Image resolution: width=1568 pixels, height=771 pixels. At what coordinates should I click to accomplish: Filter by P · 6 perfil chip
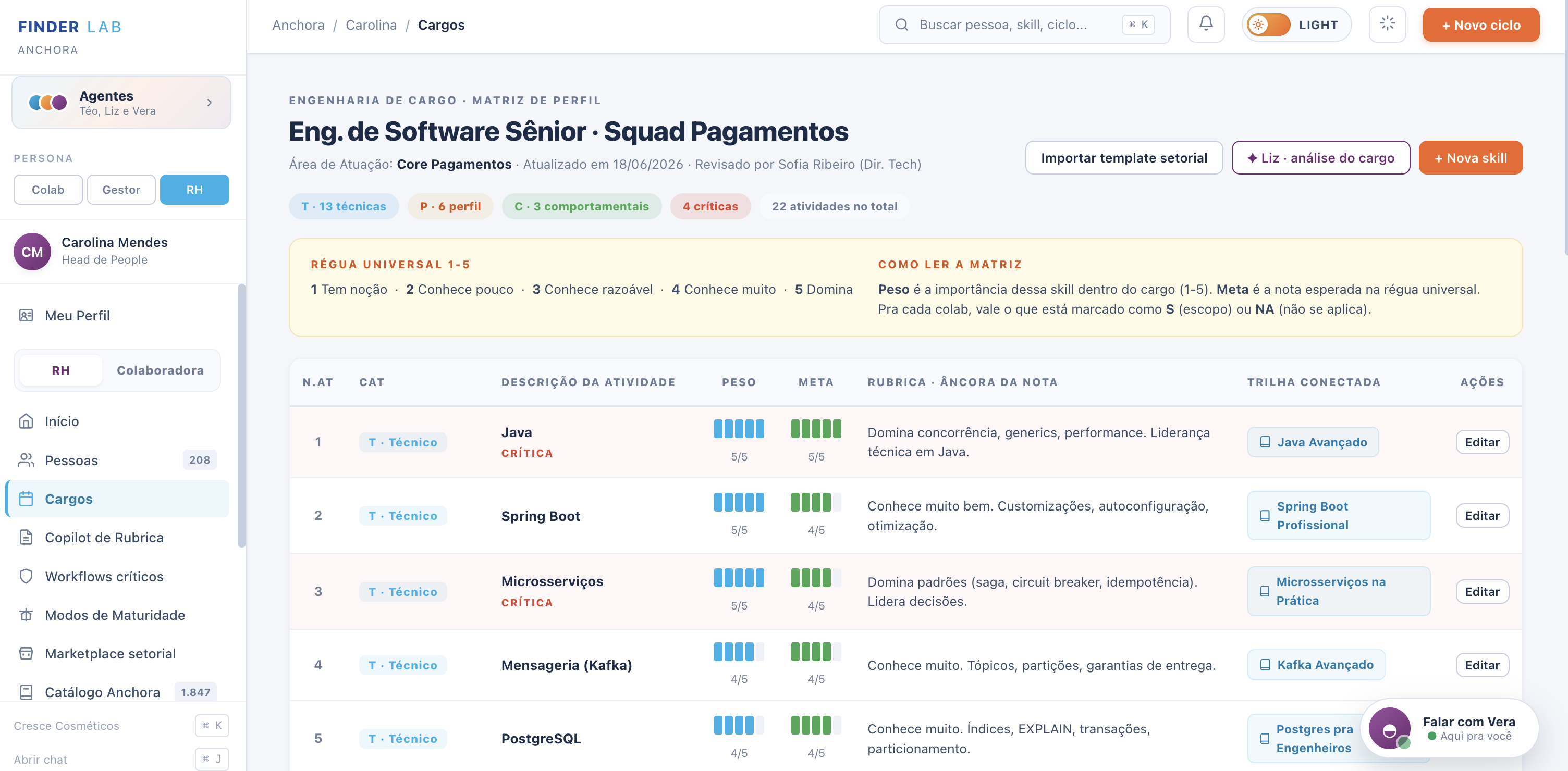(450, 206)
